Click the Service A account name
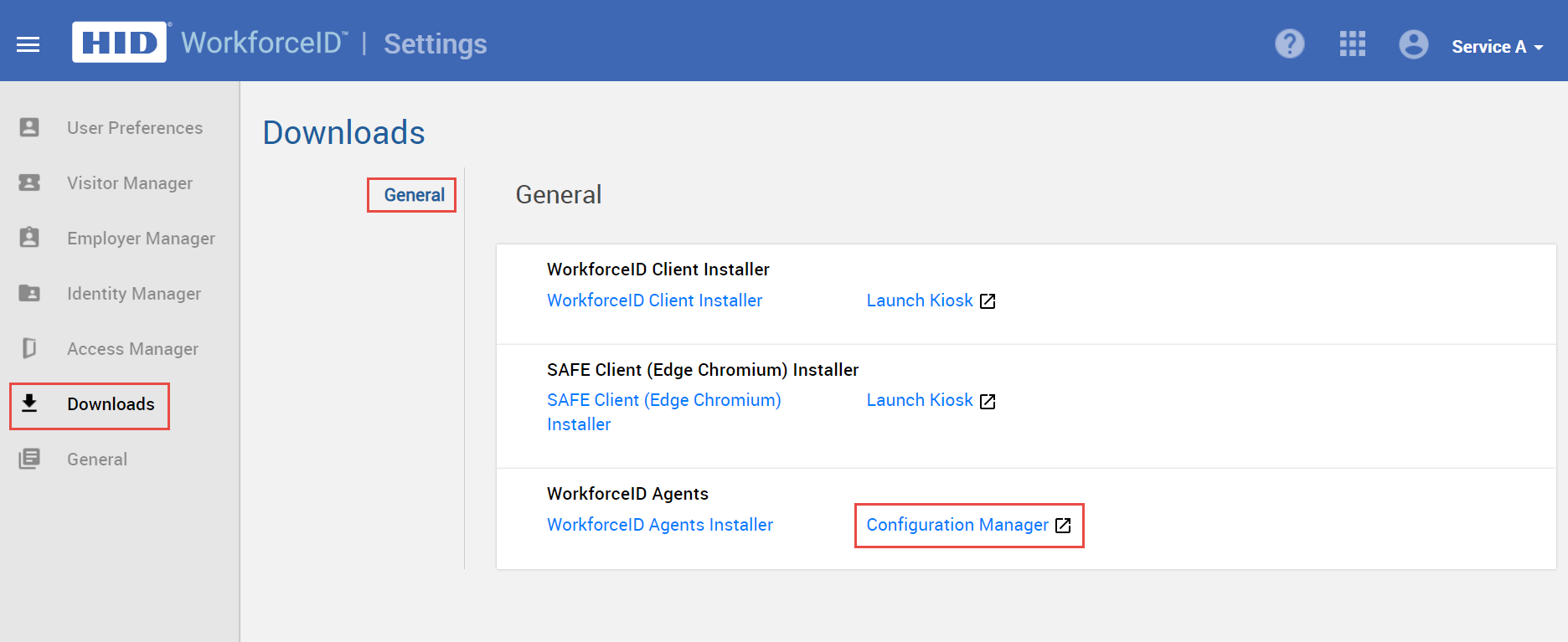 (x=1488, y=47)
